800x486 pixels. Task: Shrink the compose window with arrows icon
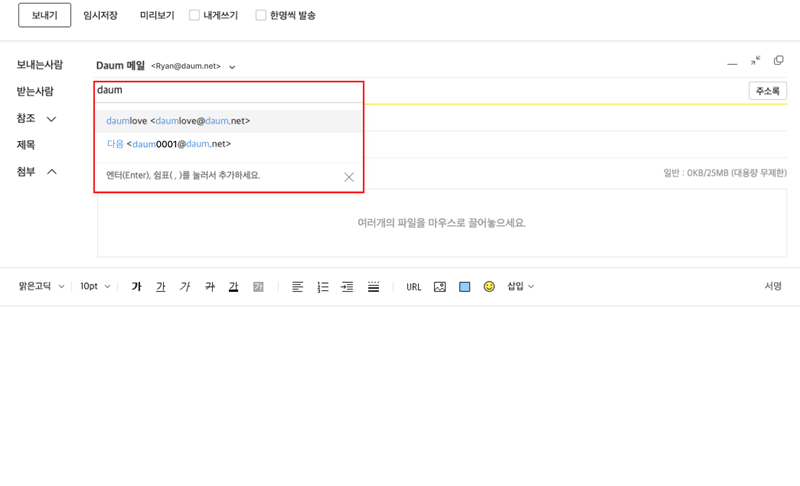[x=756, y=60]
